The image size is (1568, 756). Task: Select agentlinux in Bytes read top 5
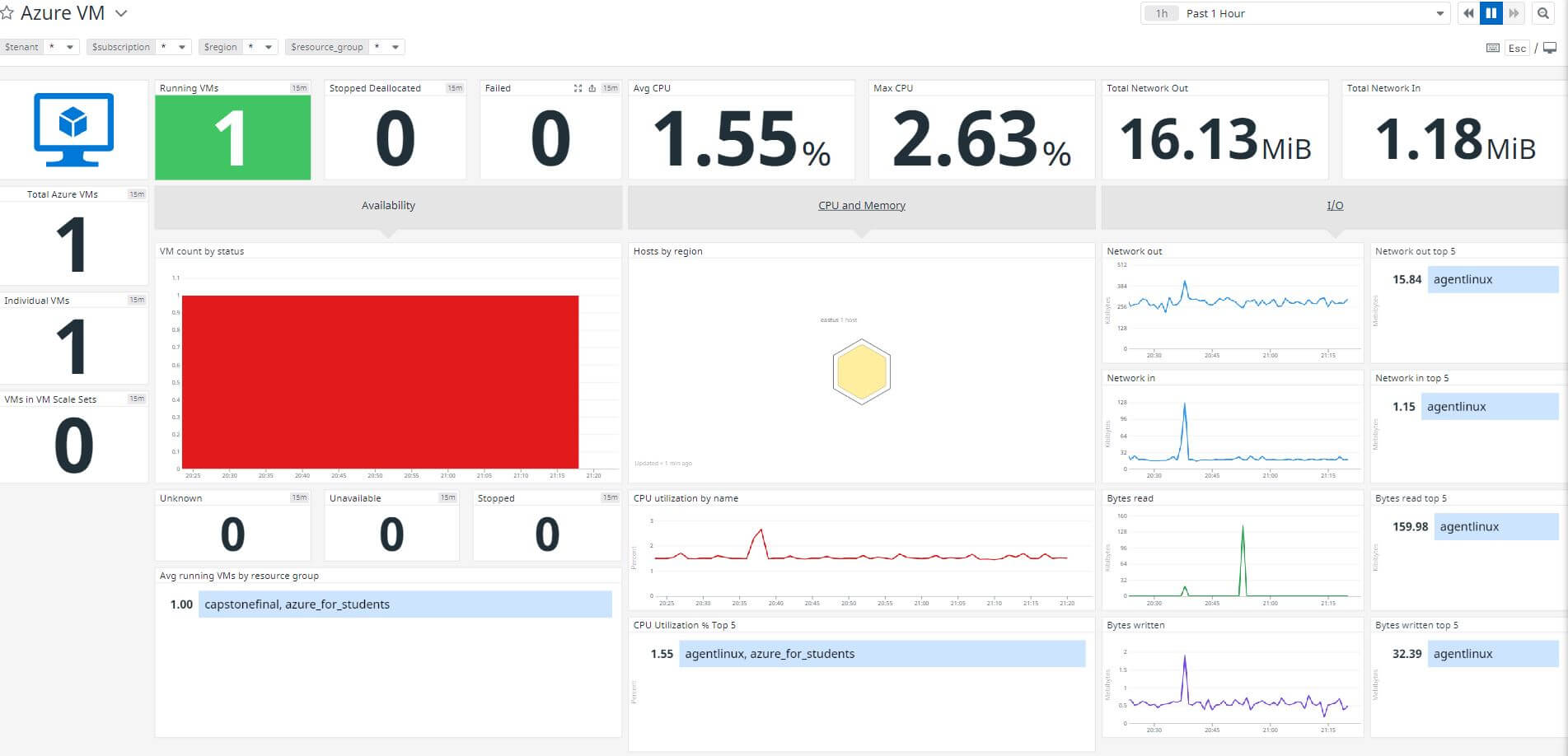[x=1496, y=527]
